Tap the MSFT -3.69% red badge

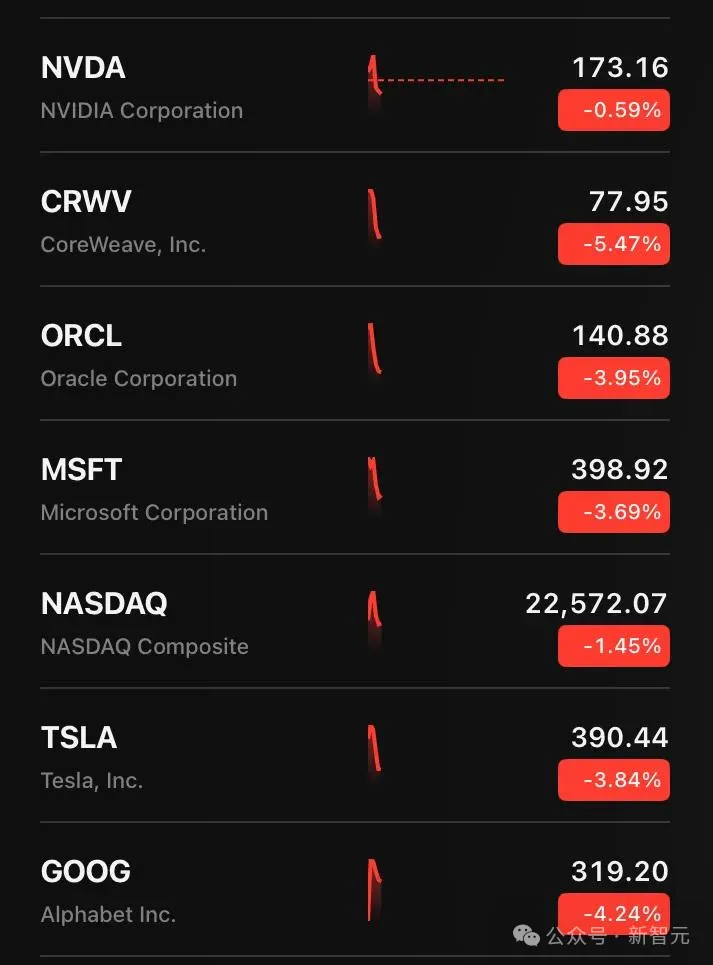point(613,512)
